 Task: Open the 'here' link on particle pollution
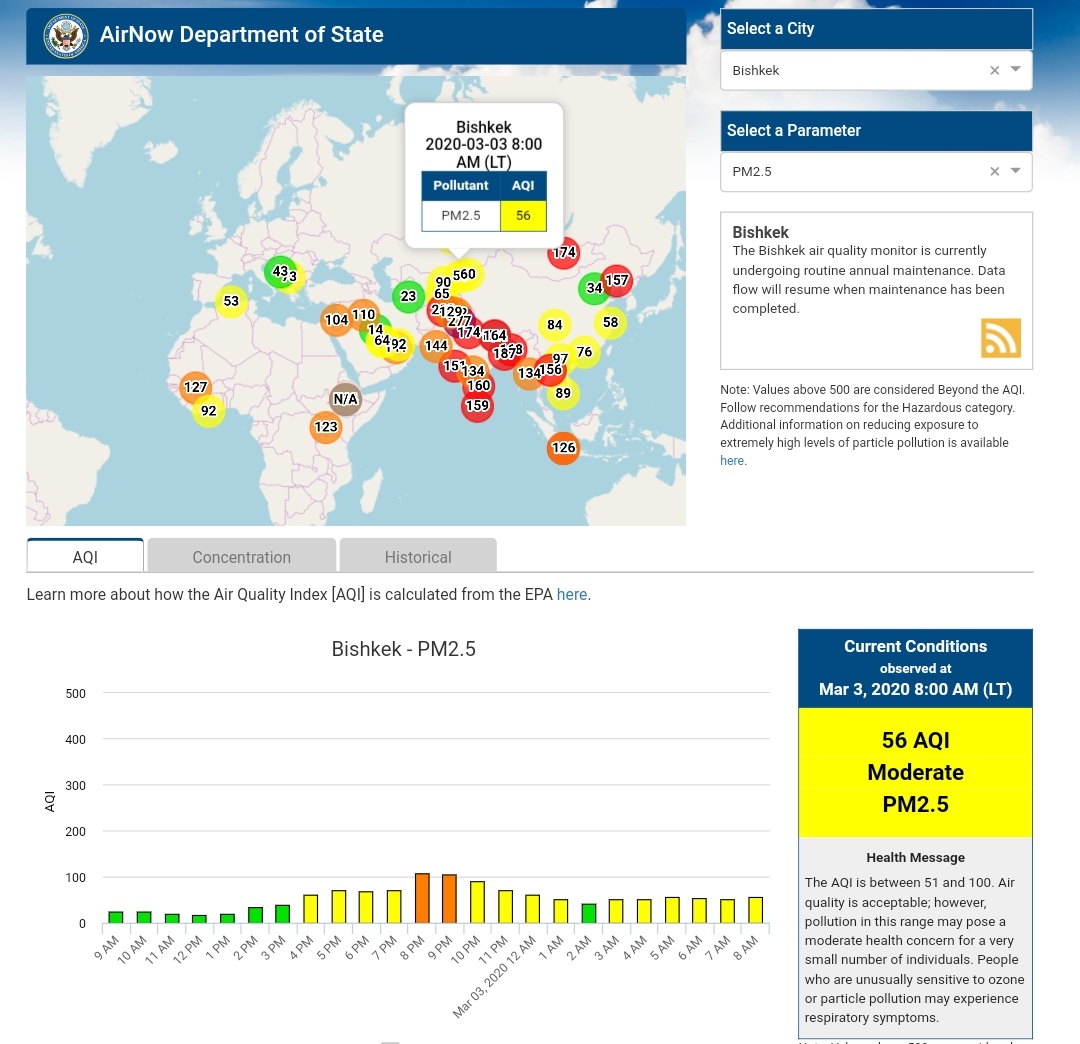coord(732,461)
